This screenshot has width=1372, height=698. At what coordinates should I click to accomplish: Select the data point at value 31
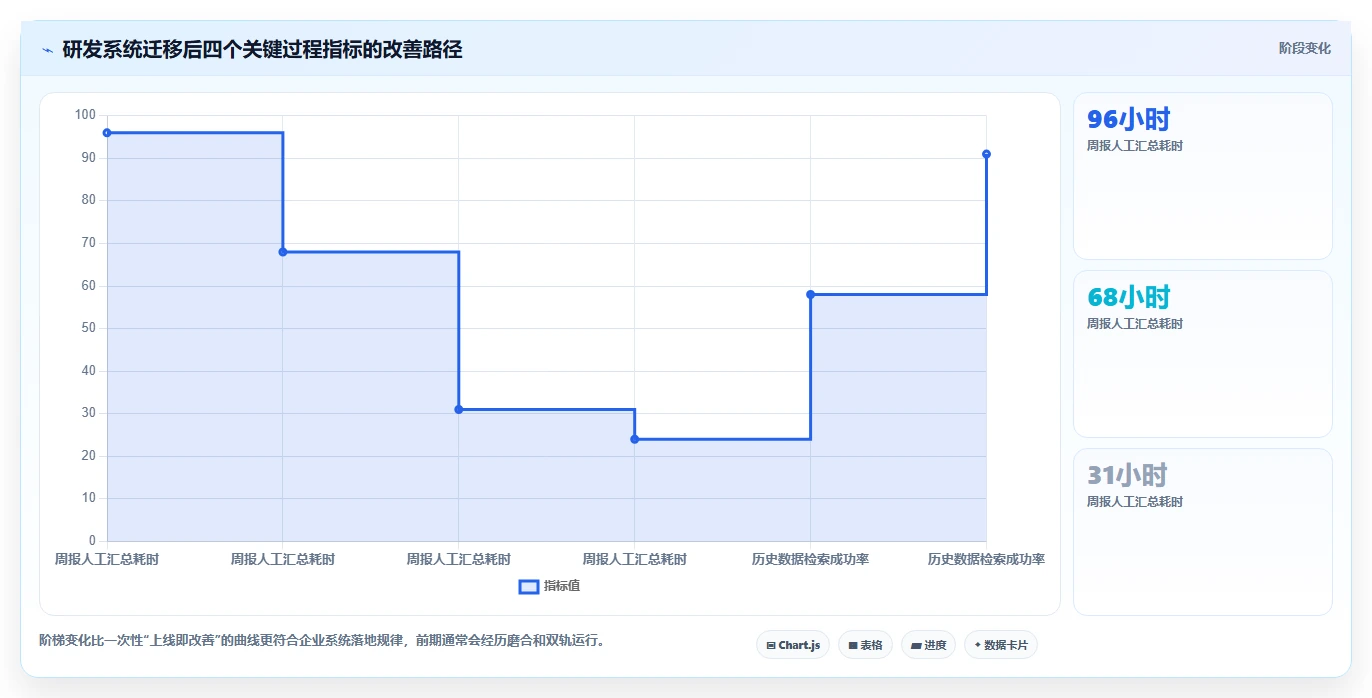(x=459, y=409)
